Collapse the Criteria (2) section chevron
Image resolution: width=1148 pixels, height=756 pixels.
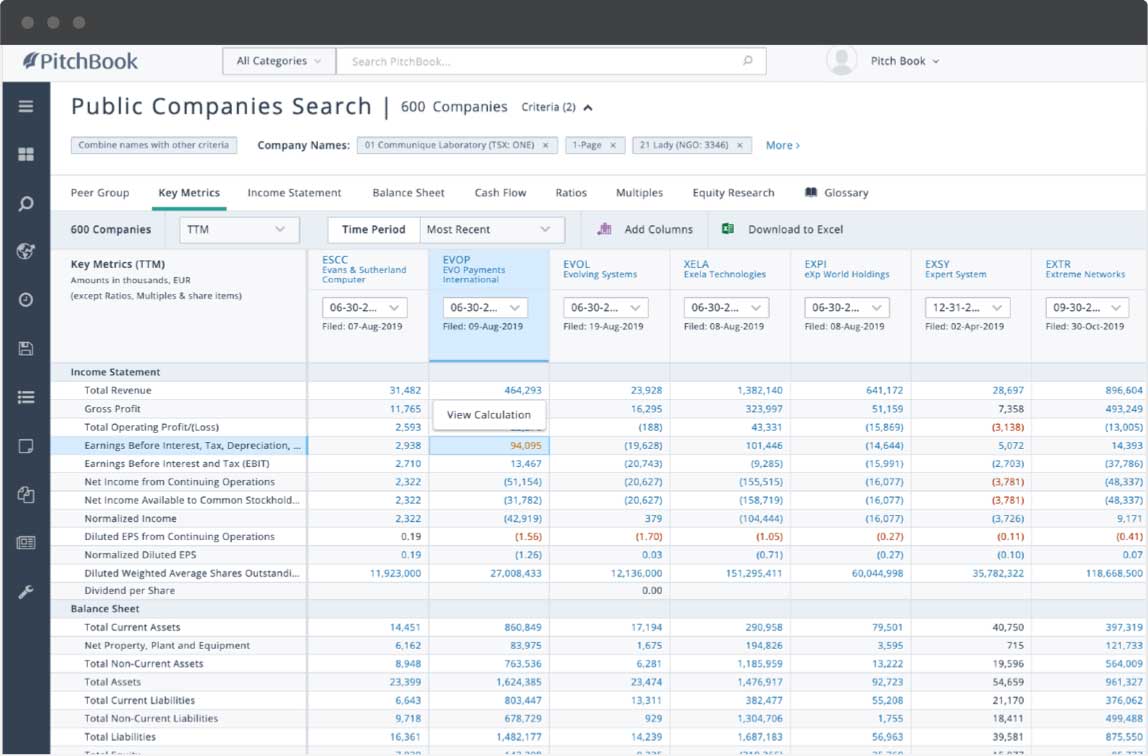tap(588, 106)
